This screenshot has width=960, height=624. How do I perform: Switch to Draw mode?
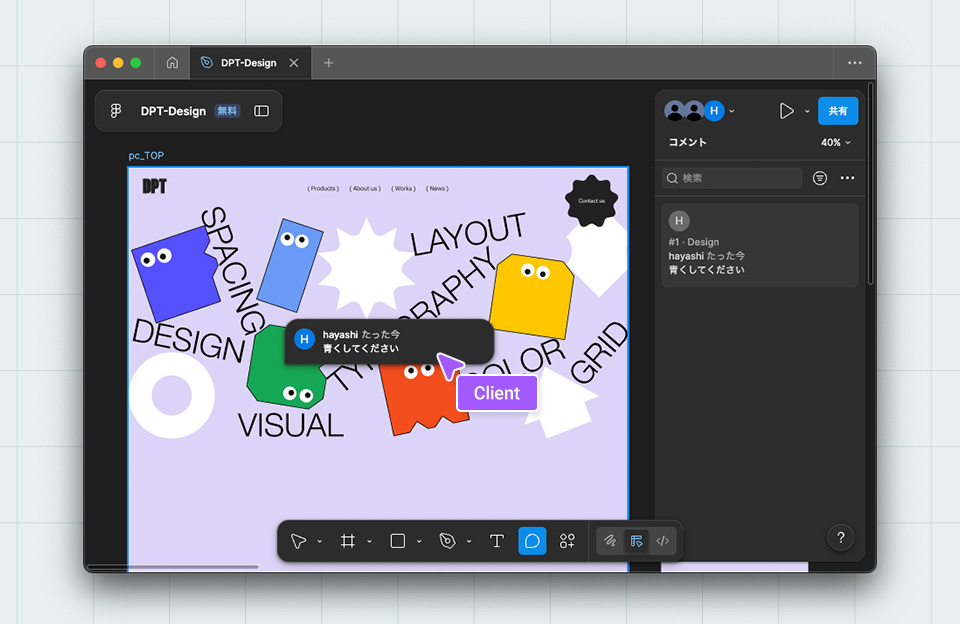point(609,541)
